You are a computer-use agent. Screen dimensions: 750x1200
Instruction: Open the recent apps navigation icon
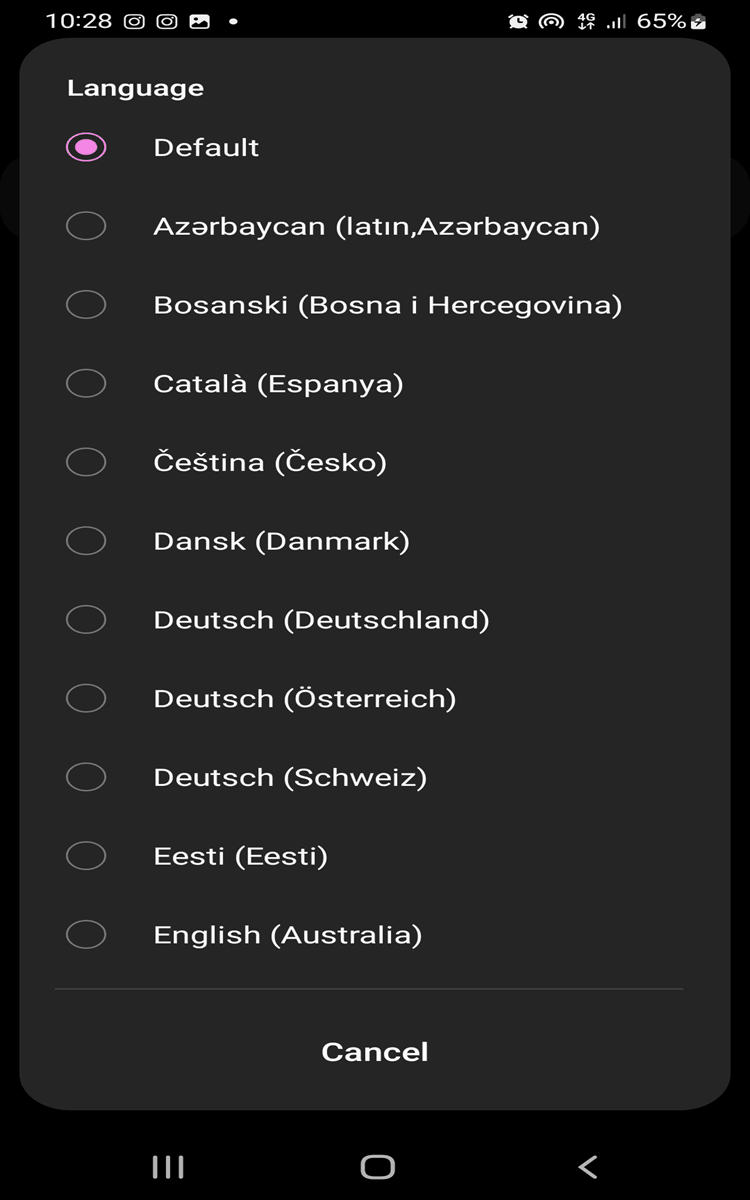[x=167, y=1166]
